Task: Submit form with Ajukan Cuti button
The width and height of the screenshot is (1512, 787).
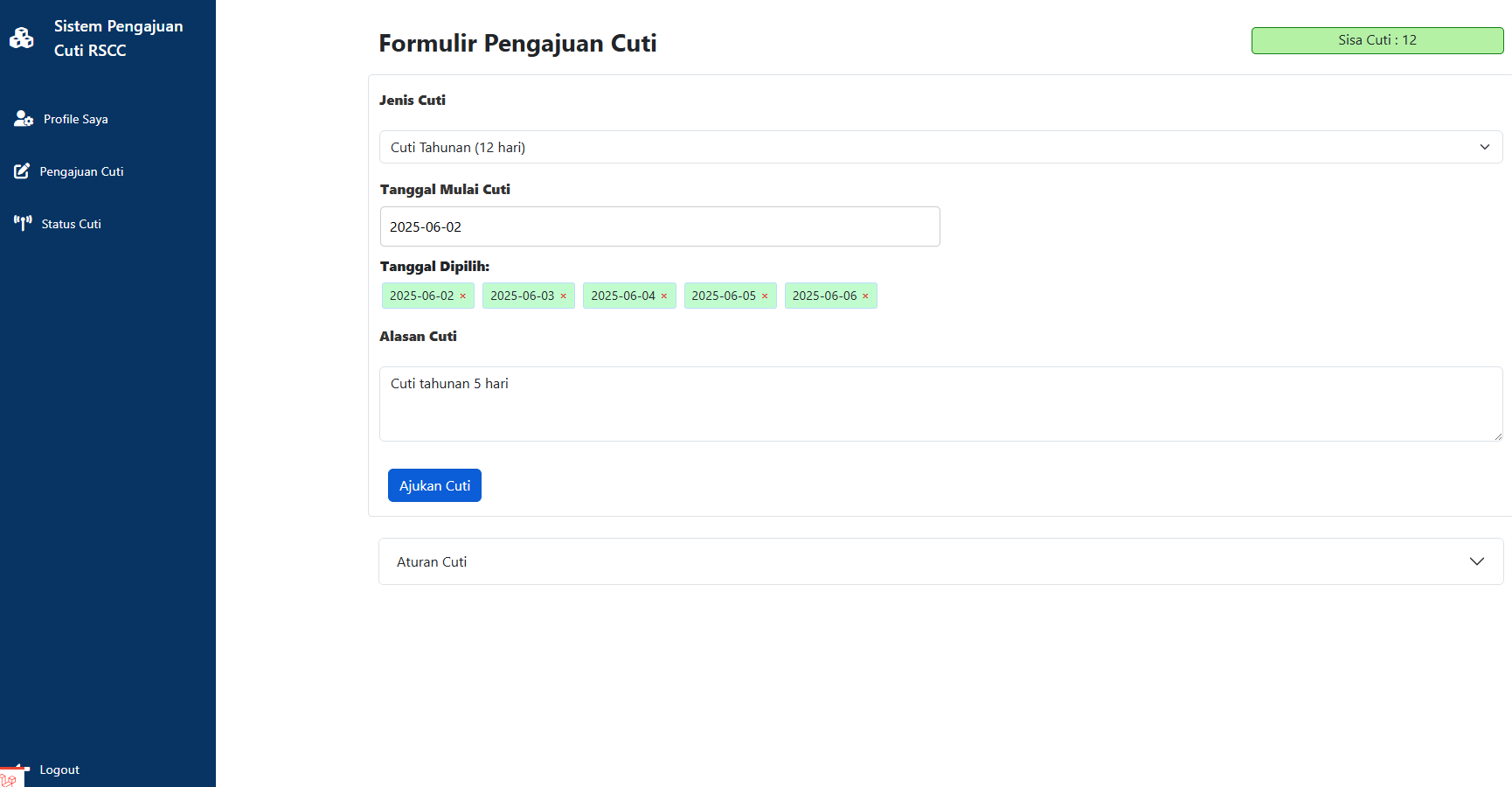Action: 434,485
